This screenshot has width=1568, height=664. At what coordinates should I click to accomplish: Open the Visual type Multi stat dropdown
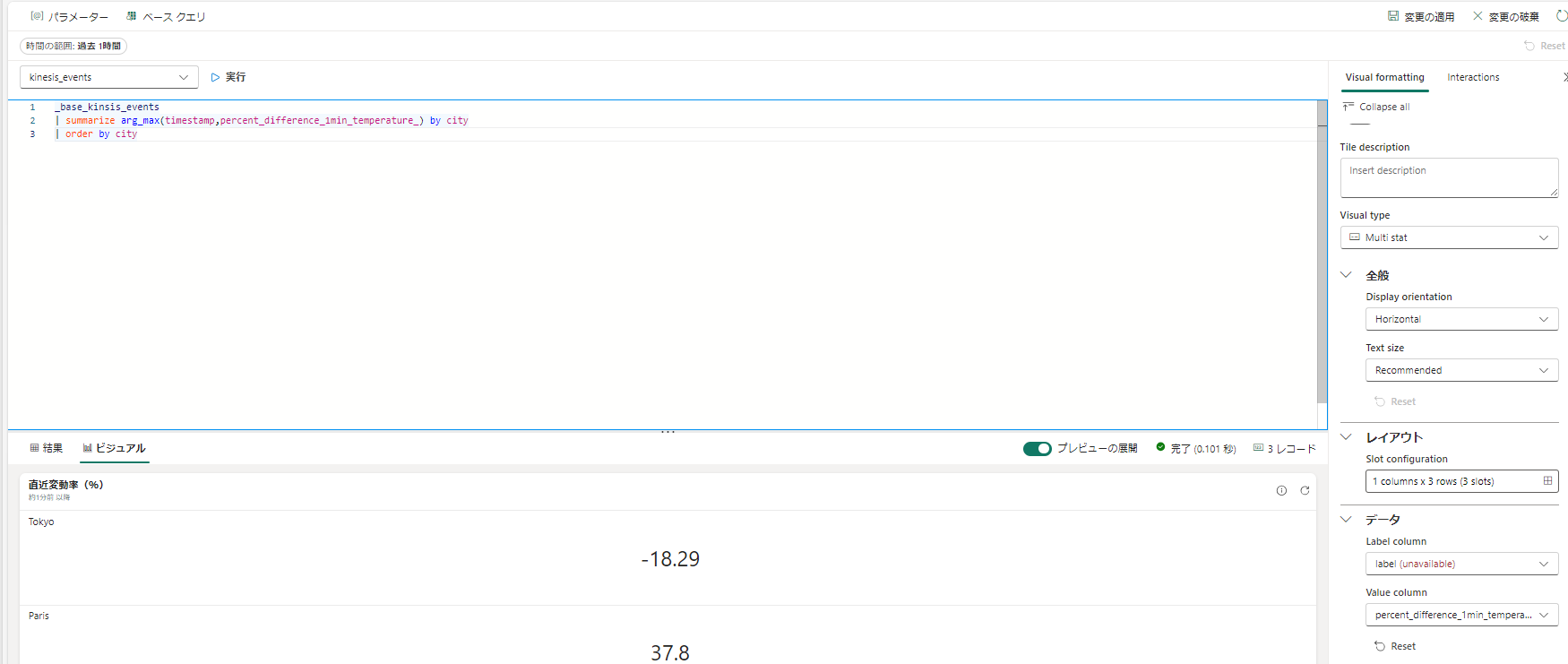click(x=1449, y=237)
